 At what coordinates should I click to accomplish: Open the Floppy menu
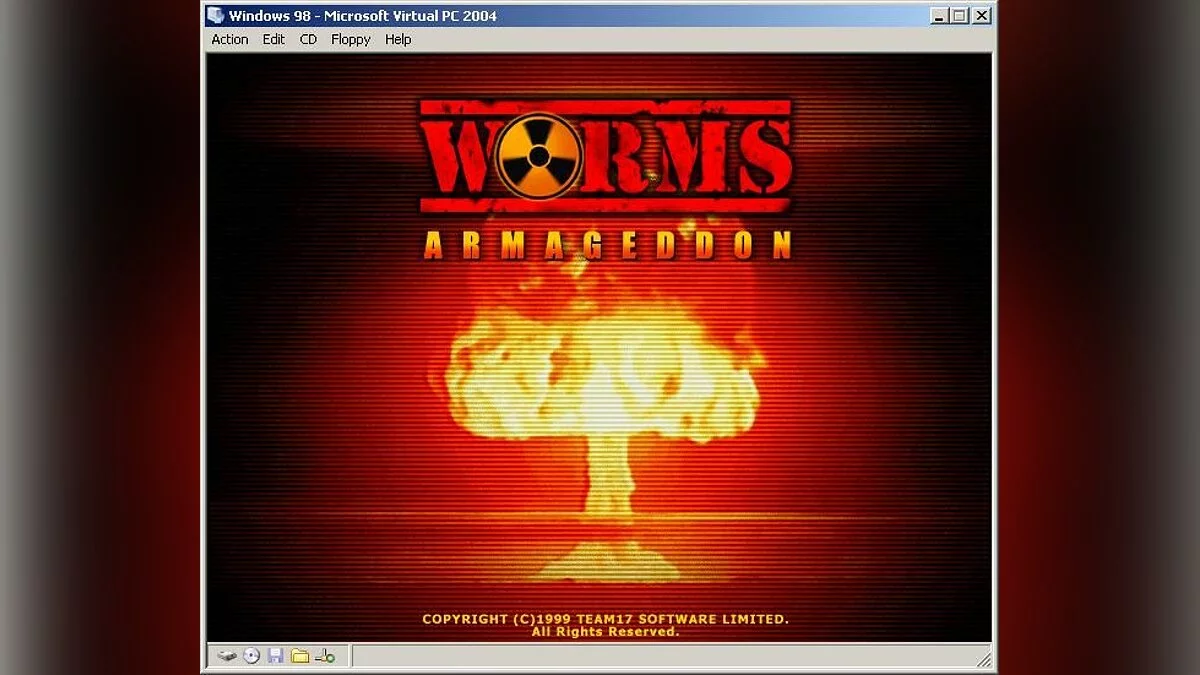pos(350,39)
